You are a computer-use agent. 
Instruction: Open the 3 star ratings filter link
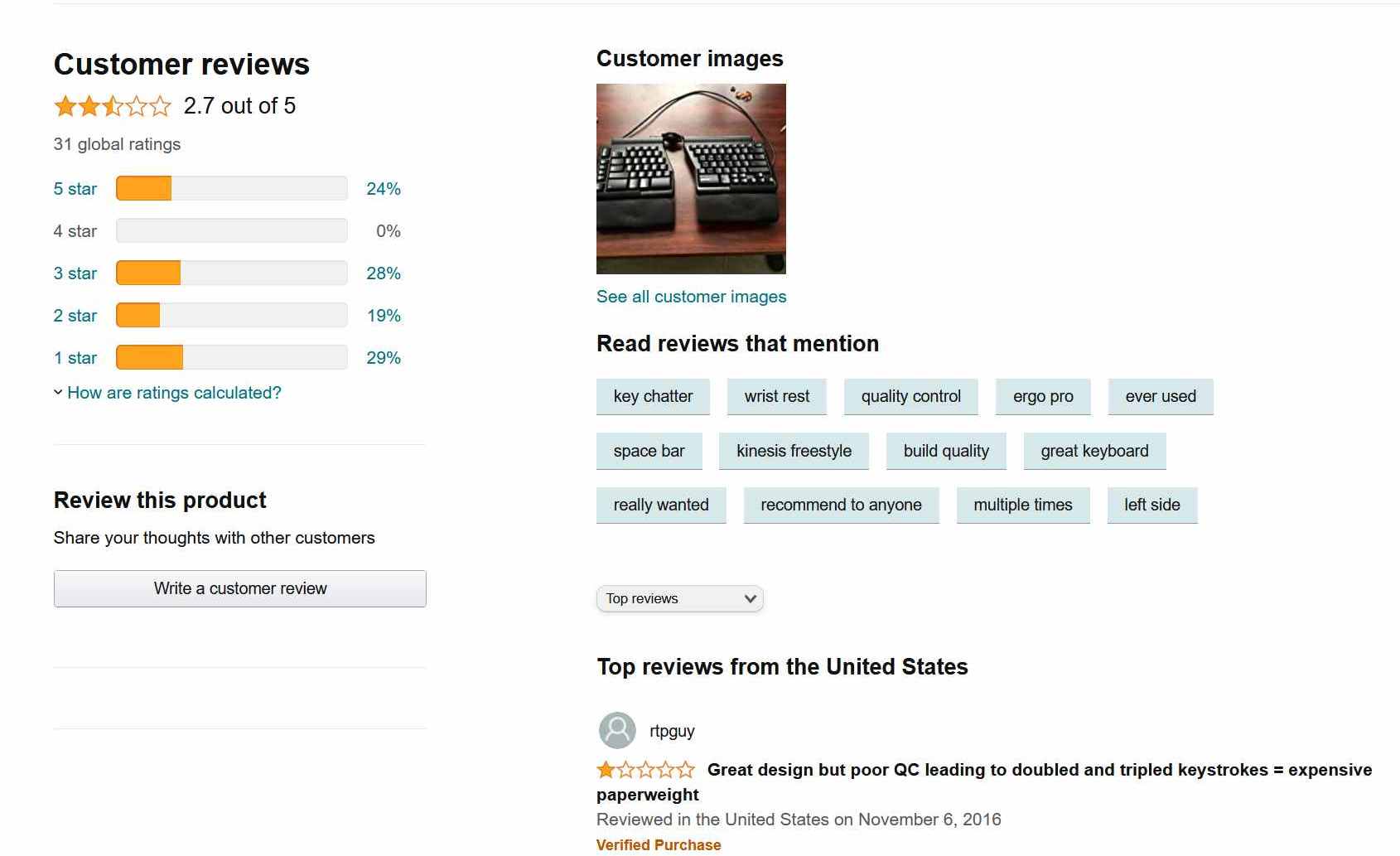(x=75, y=273)
